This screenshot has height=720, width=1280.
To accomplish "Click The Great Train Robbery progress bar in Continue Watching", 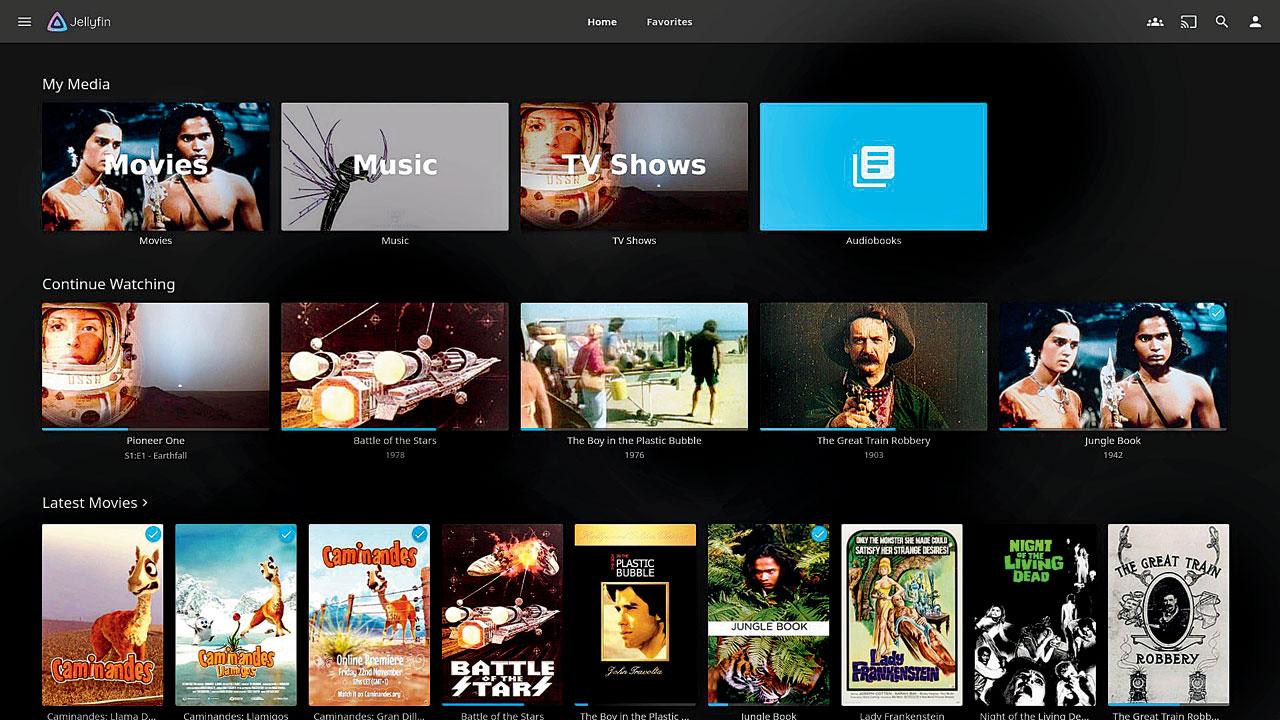I will pos(873,428).
